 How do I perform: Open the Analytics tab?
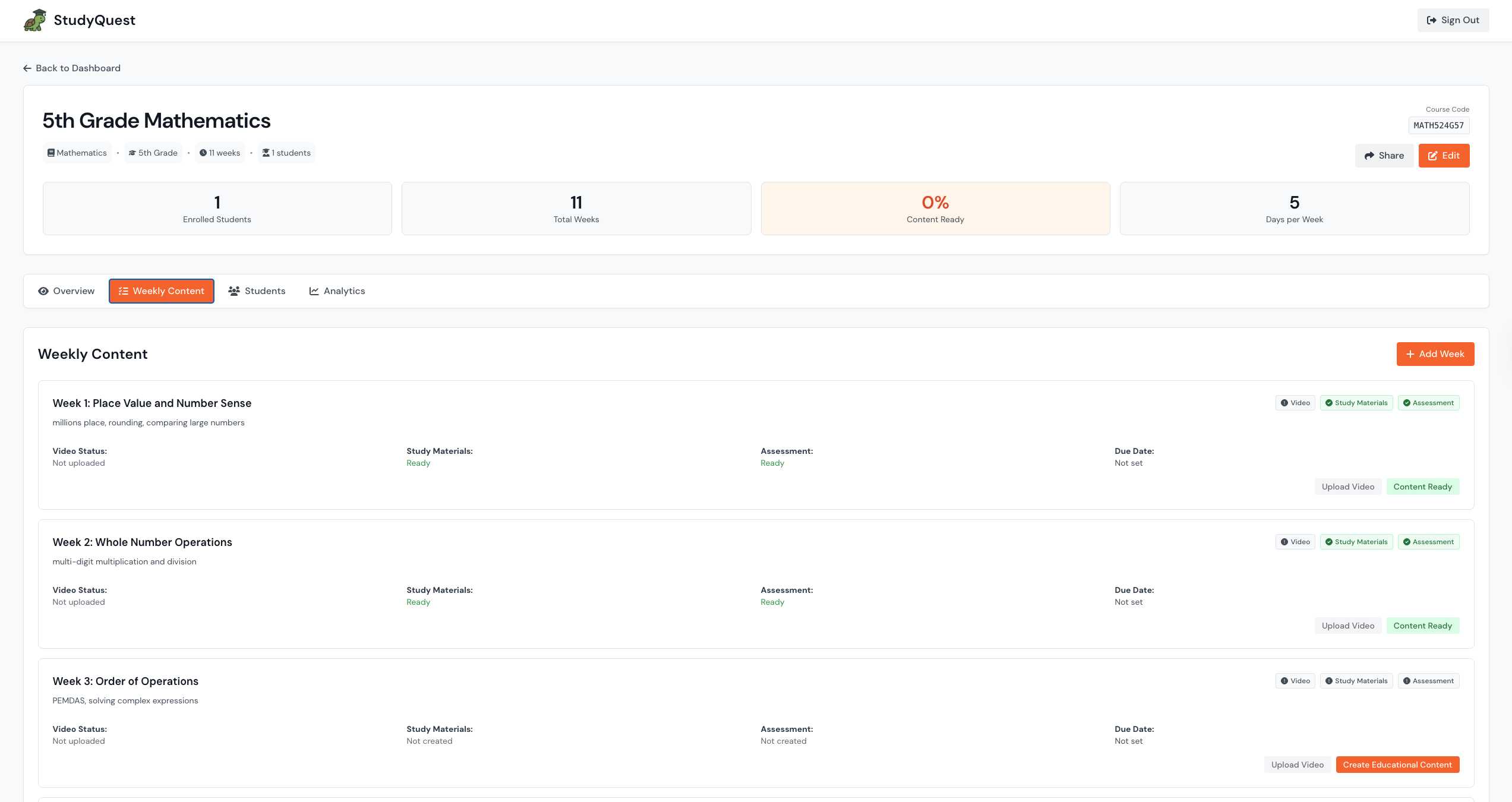pos(337,291)
